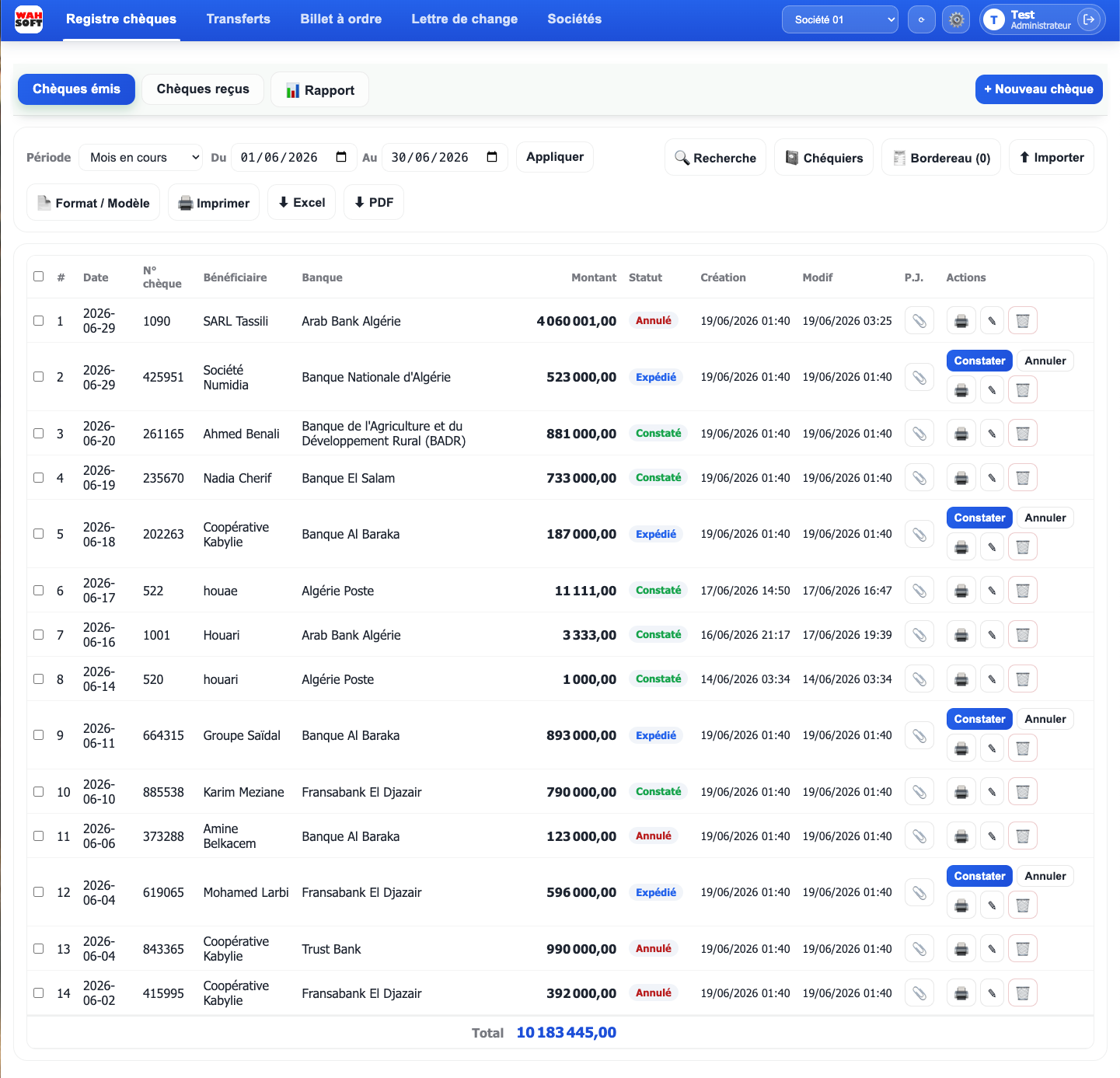The width and height of the screenshot is (1120, 1078).
Task: Delete the Karim Meziane cheque row
Action: point(1023,792)
